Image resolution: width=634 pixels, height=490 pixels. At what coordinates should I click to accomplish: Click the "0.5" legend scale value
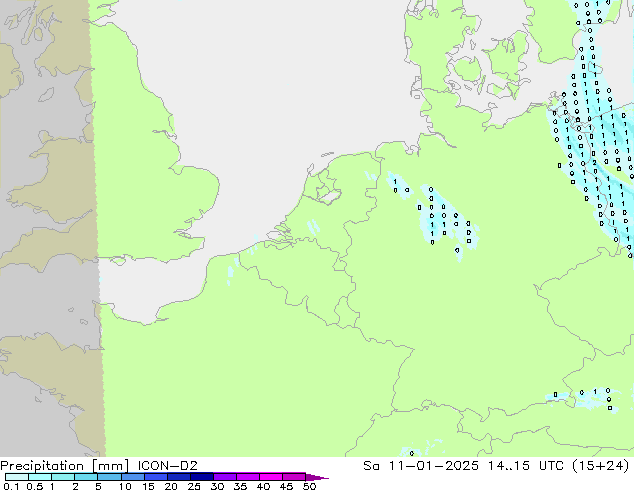click(x=34, y=486)
